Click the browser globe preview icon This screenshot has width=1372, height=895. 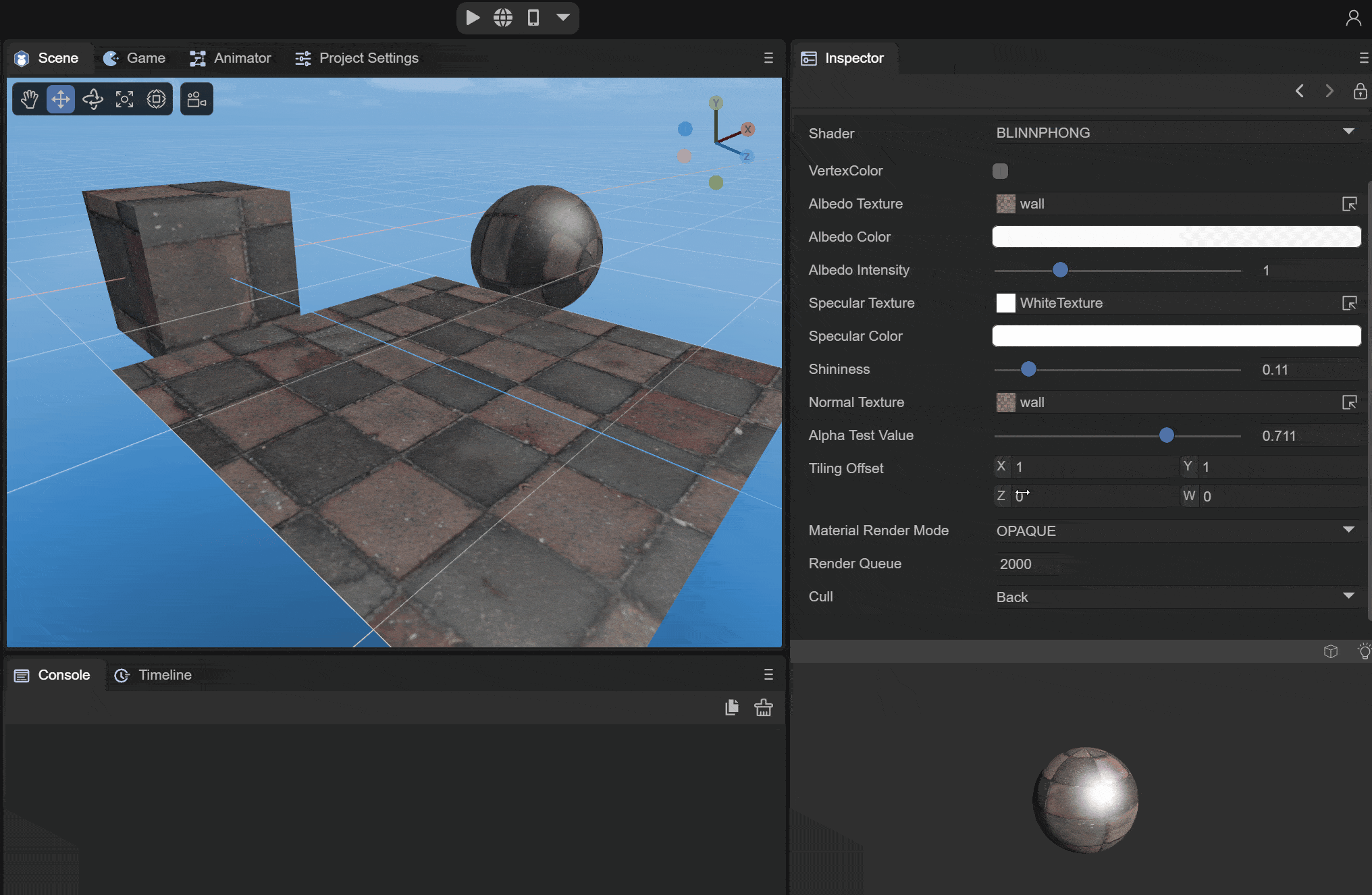pyautogui.click(x=503, y=18)
